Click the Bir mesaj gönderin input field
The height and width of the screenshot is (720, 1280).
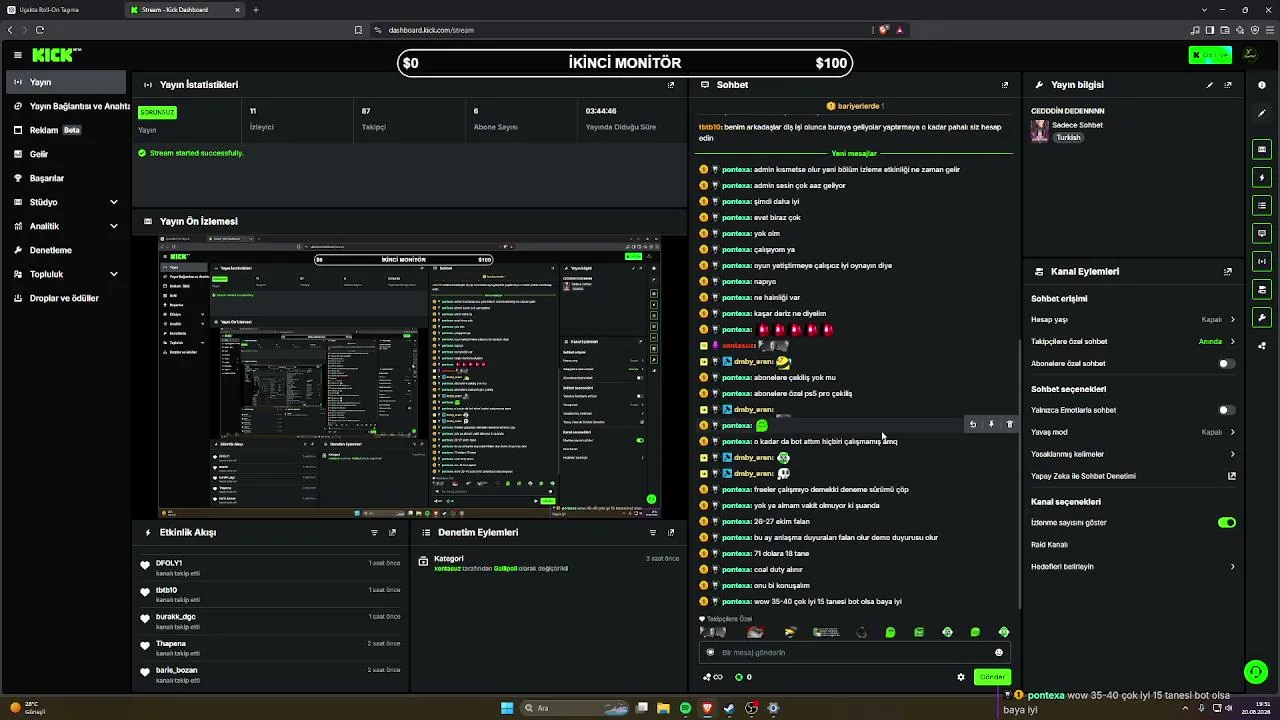pyautogui.click(x=853, y=652)
